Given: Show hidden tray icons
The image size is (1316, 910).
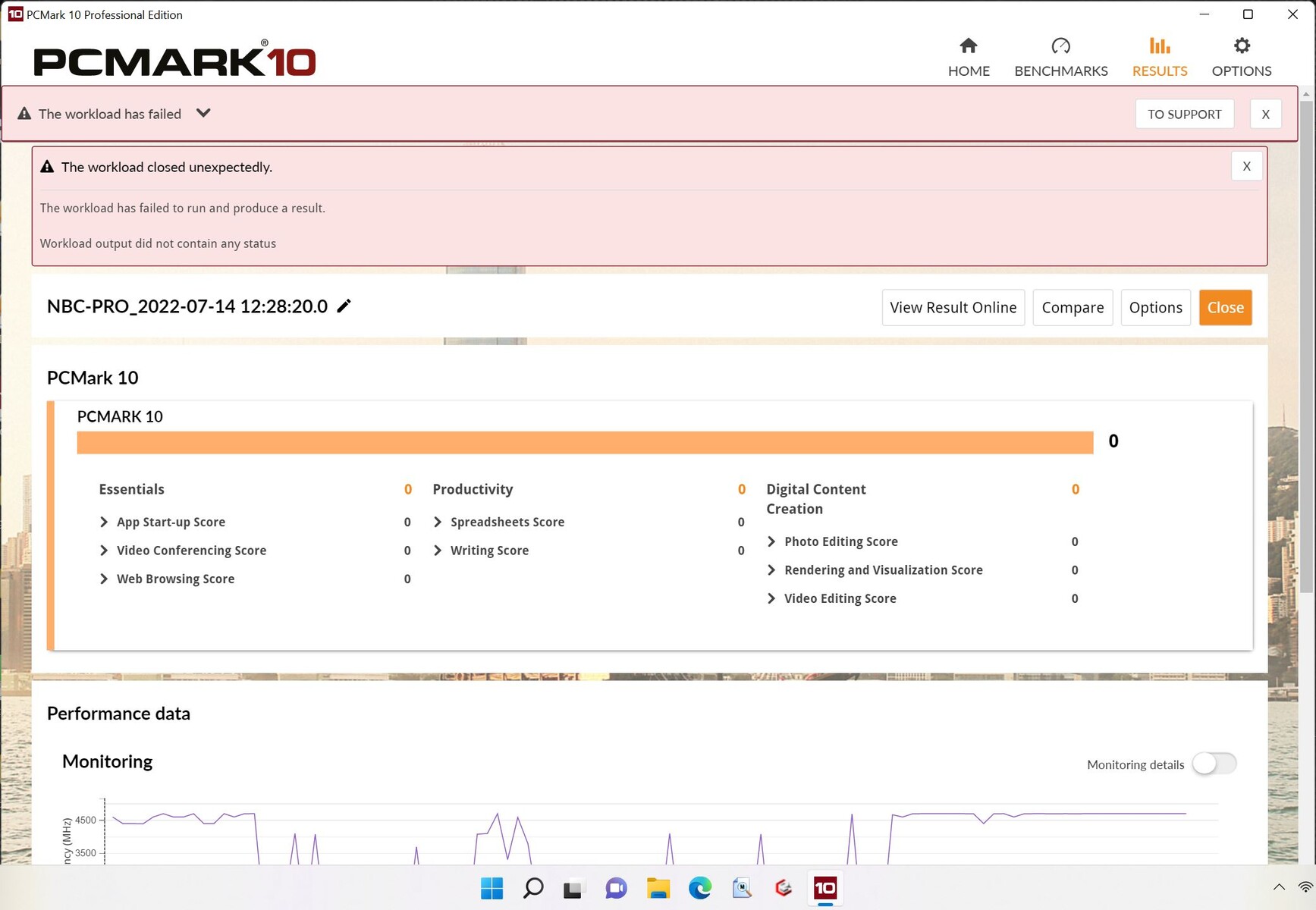Looking at the screenshot, I should click(1279, 887).
